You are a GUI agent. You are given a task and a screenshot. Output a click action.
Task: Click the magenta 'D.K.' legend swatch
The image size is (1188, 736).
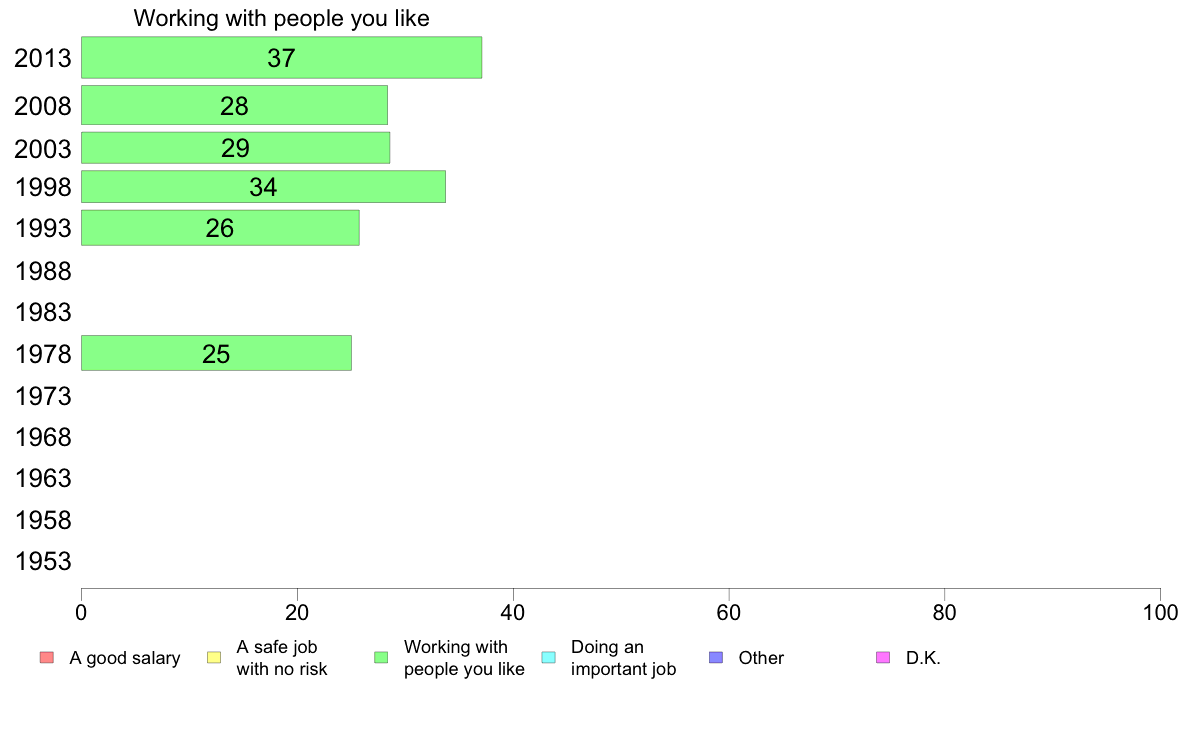click(883, 658)
